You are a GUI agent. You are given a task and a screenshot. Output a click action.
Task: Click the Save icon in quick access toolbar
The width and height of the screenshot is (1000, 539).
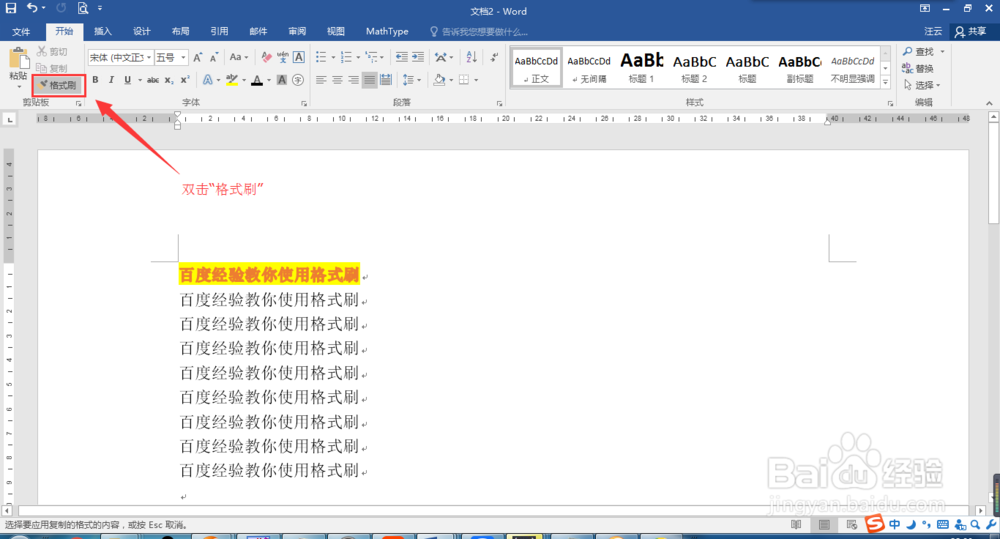11,8
